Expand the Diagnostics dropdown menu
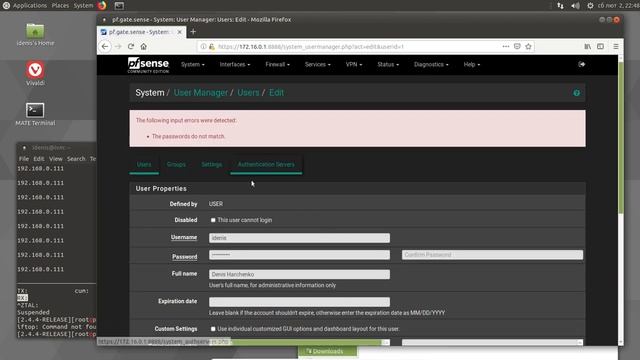Screen dimensions: 640x360 coord(431,64)
